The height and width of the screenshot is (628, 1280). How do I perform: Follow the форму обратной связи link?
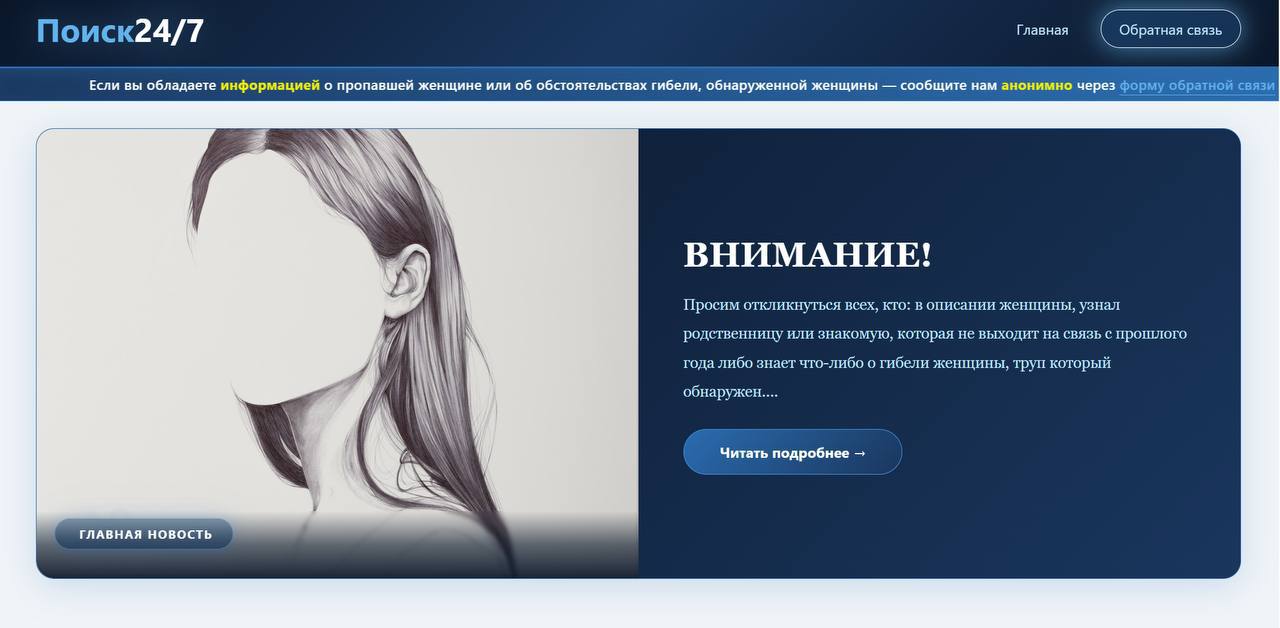coord(1197,85)
